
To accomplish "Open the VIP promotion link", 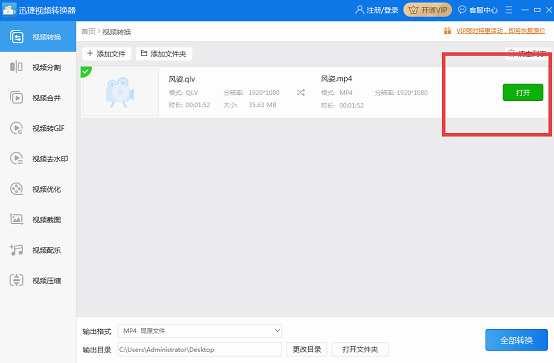I will point(501,31).
